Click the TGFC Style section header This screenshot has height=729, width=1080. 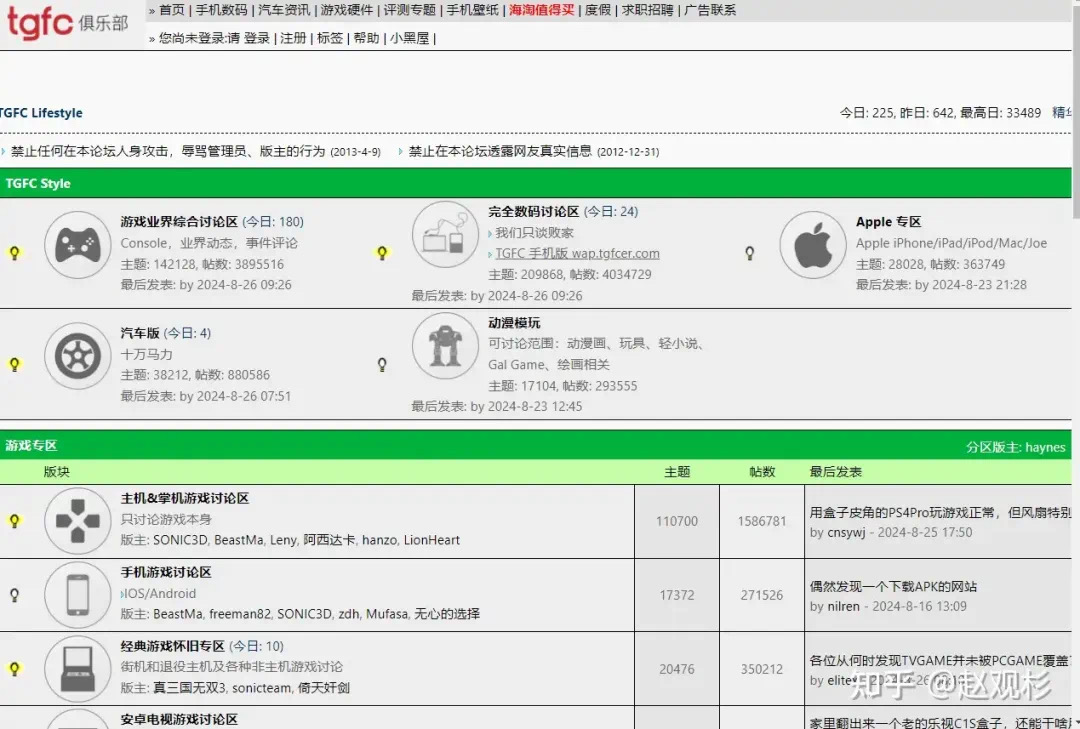(x=38, y=183)
